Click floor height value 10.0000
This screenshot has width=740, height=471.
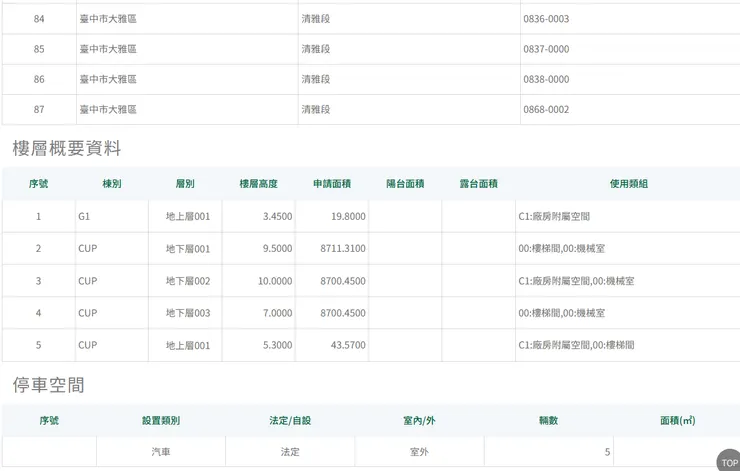tap(275, 281)
